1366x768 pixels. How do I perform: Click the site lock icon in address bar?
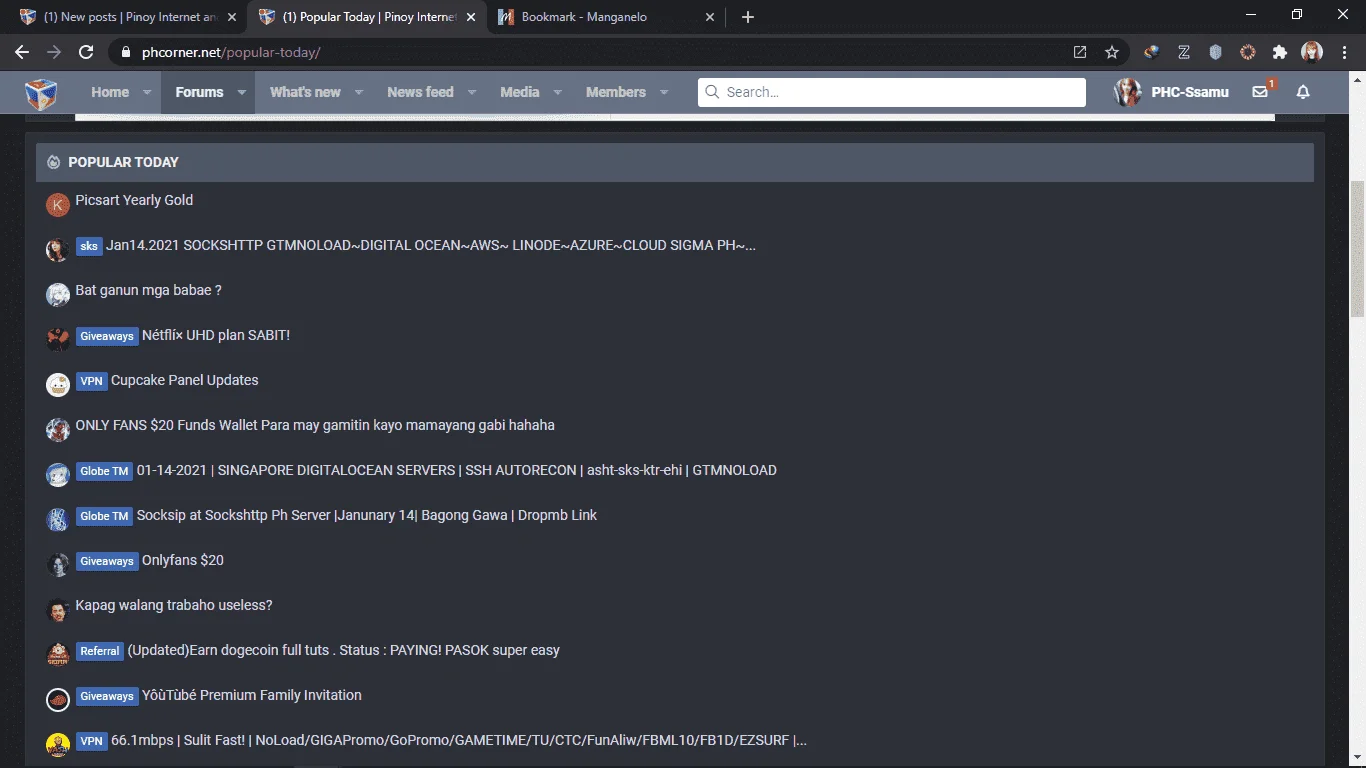[x=125, y=52]
